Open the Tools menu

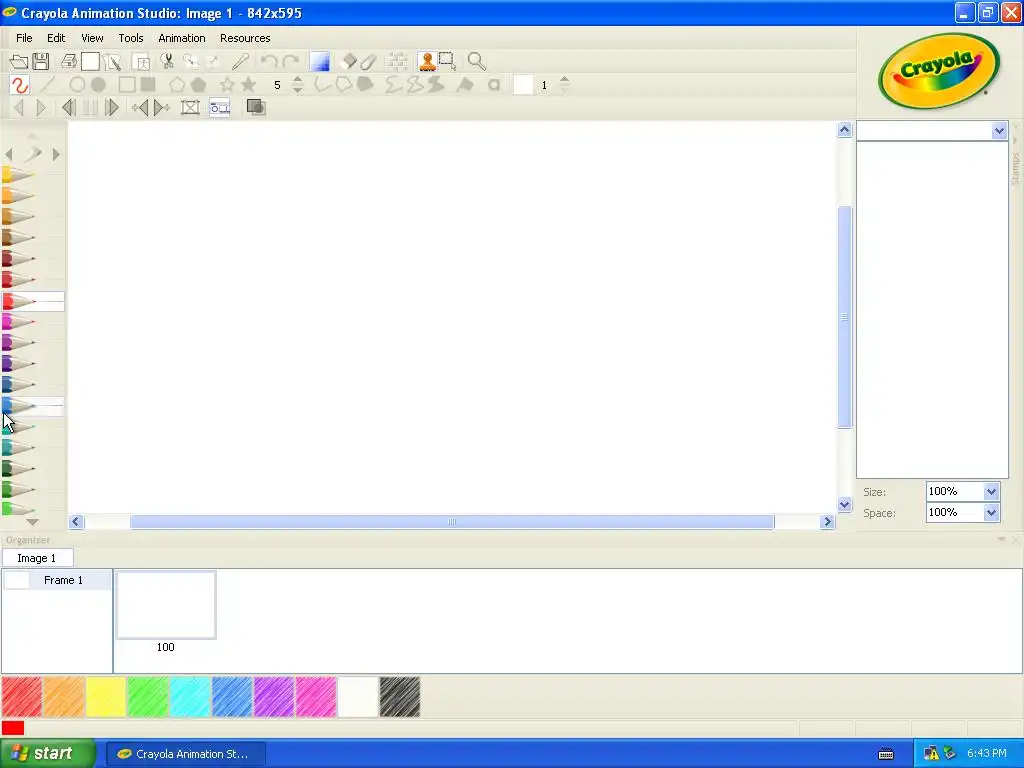(x=131, y=38)
